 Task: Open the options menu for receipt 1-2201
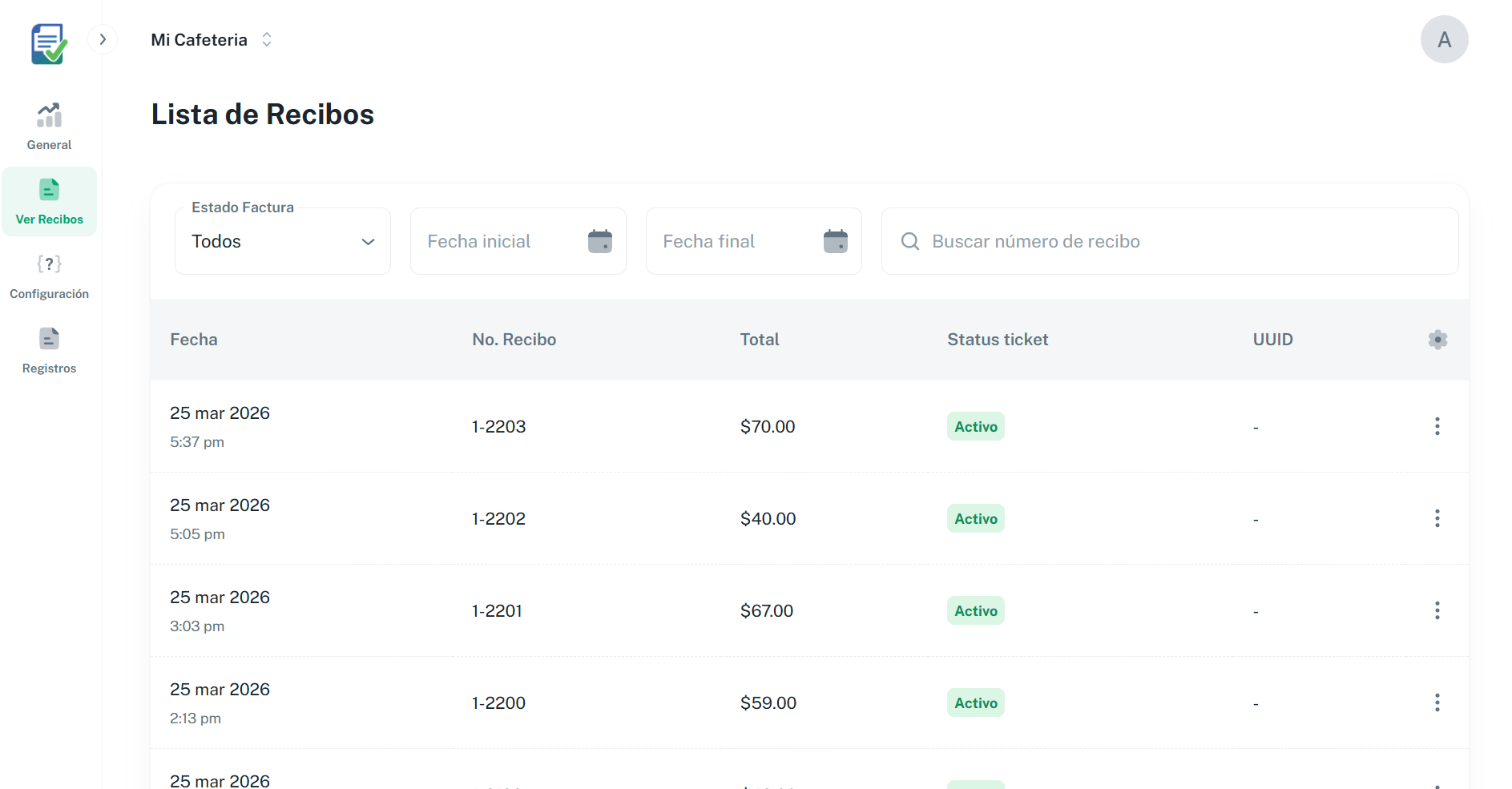point(1437,610)
